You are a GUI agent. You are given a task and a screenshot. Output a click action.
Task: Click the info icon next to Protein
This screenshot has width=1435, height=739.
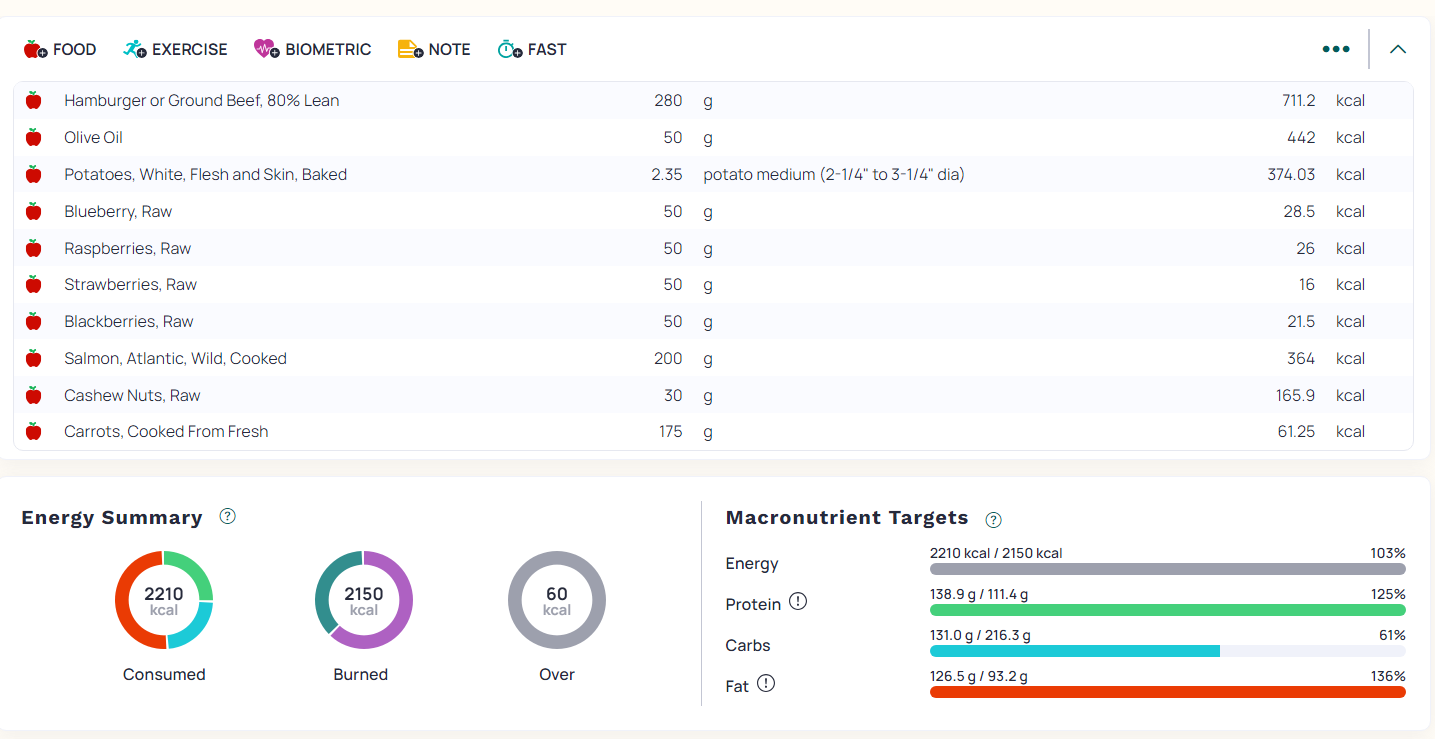pos(798,602)
